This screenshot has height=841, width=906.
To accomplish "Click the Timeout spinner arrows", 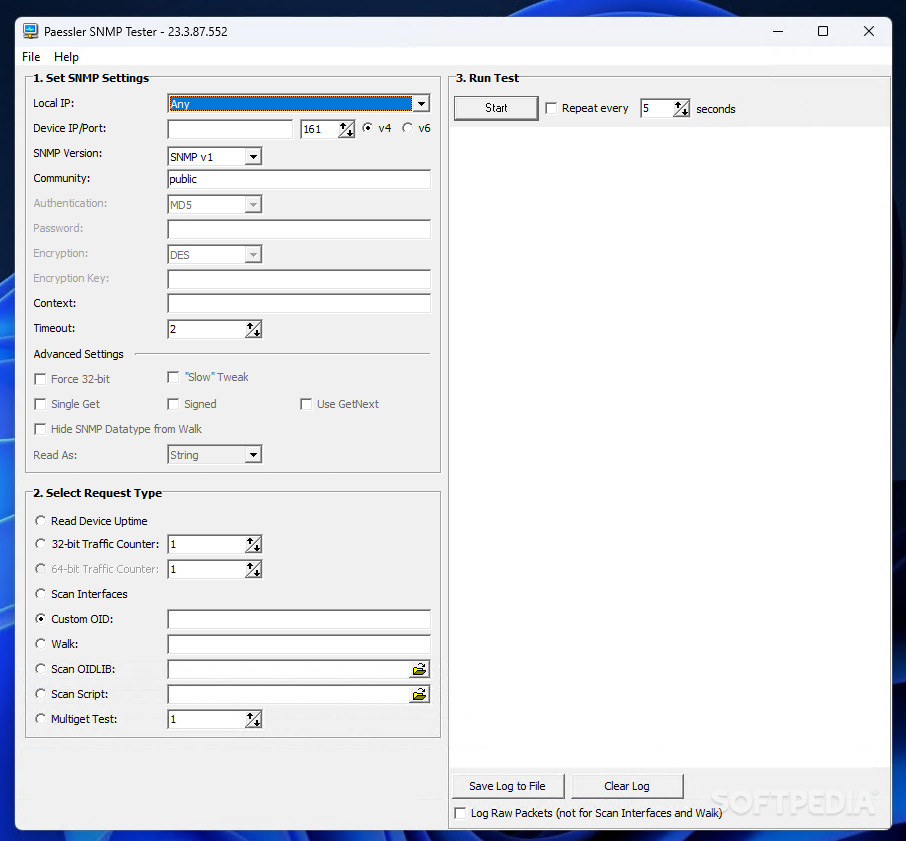I will pos(254,329).
